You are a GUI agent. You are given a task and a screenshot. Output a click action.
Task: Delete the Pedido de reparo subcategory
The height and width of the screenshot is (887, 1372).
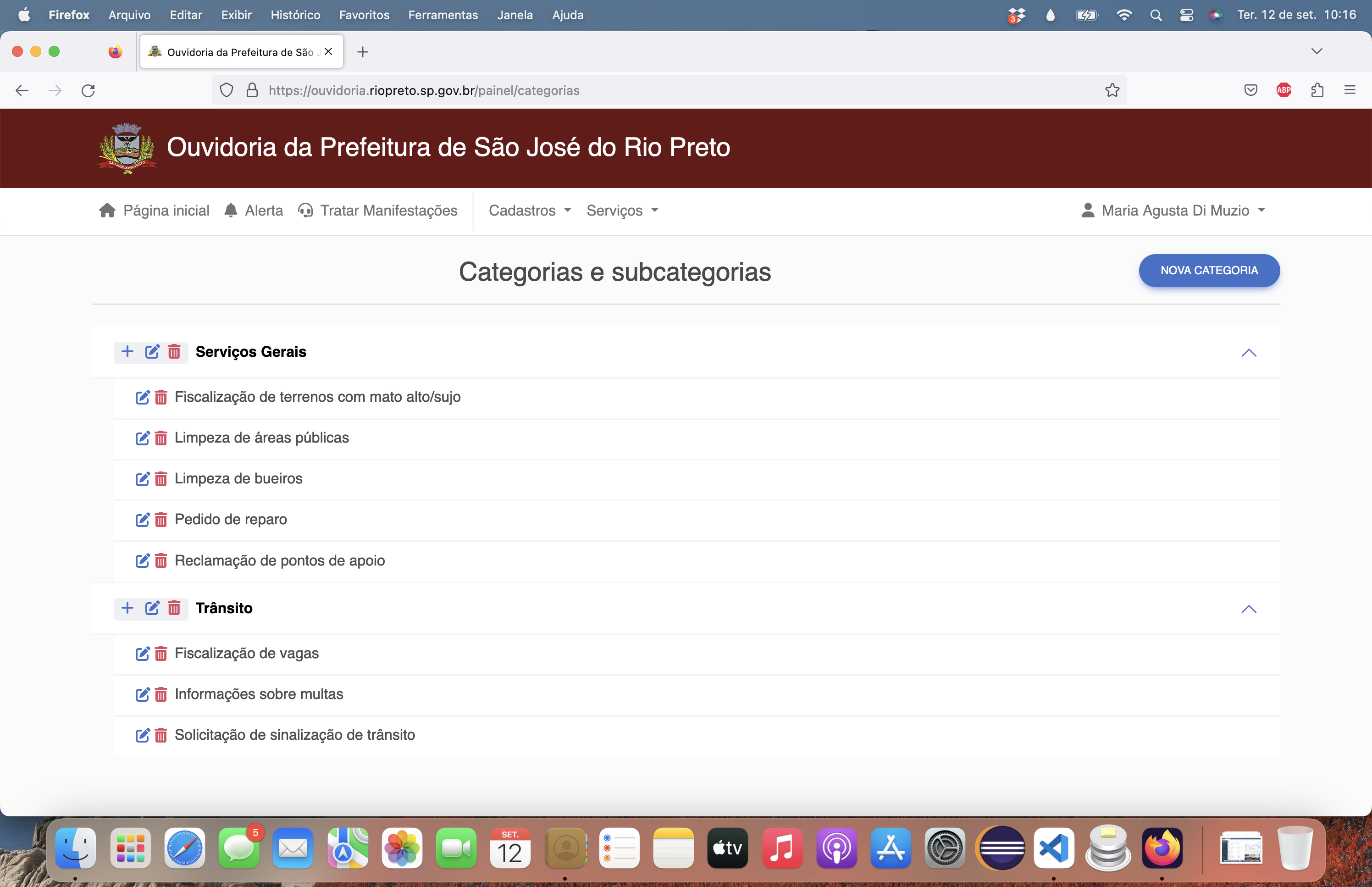[161, 520]
